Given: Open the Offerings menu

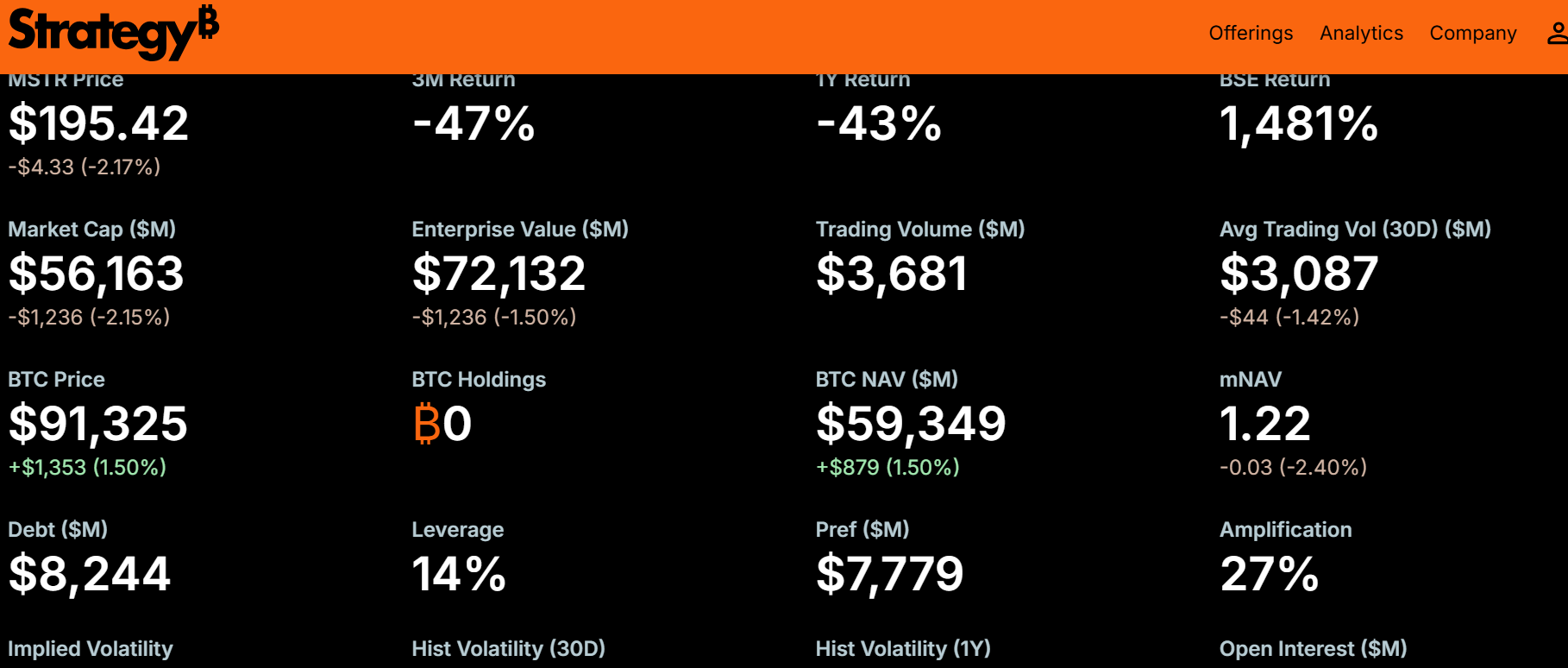Looking at the screenshot, I should point(1251,34).
